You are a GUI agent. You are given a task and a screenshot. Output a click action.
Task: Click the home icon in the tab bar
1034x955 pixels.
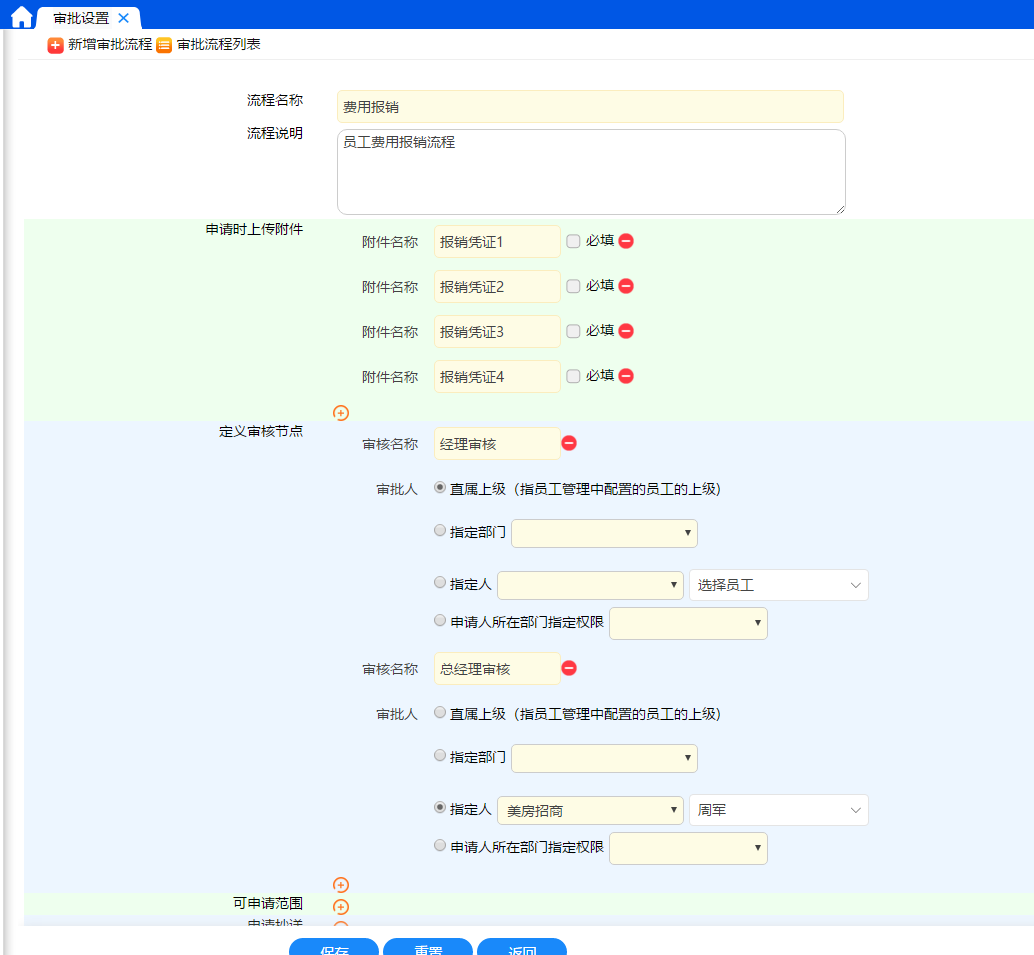coord(21,17)
